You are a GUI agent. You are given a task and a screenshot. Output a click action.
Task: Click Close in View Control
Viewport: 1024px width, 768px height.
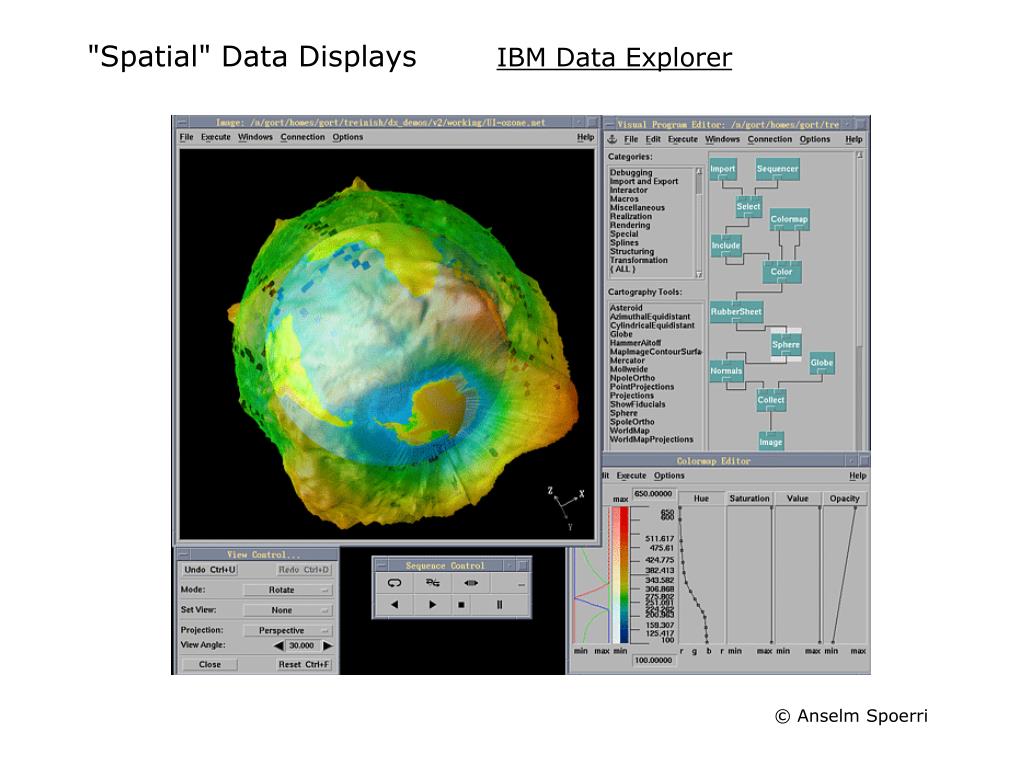(x=210, y=664)
